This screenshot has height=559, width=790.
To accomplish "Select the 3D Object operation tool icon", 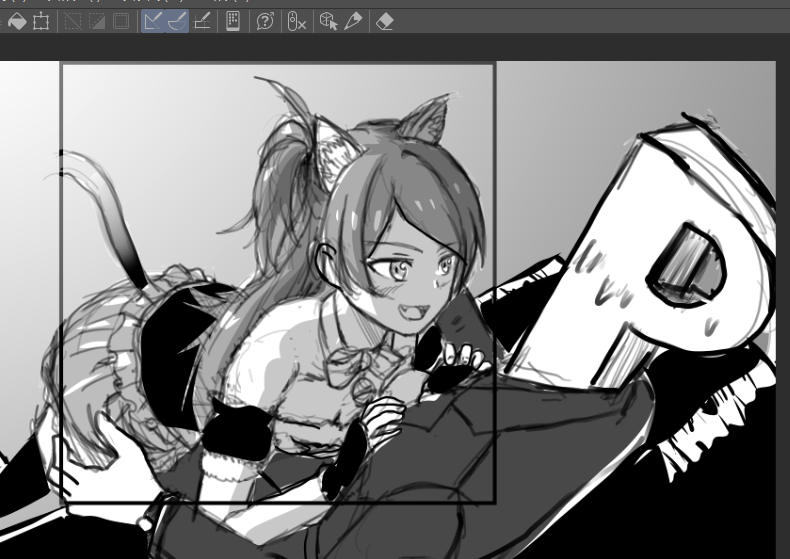I will (x=328, y=22).
